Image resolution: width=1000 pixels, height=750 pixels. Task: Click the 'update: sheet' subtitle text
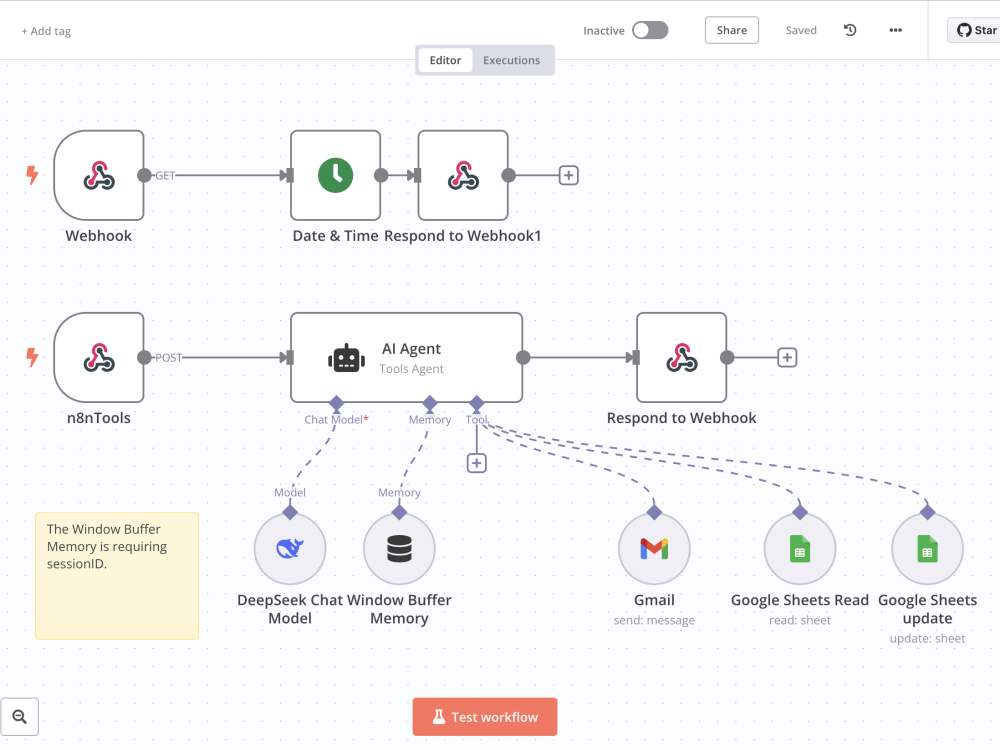click(x=927, y=638)
